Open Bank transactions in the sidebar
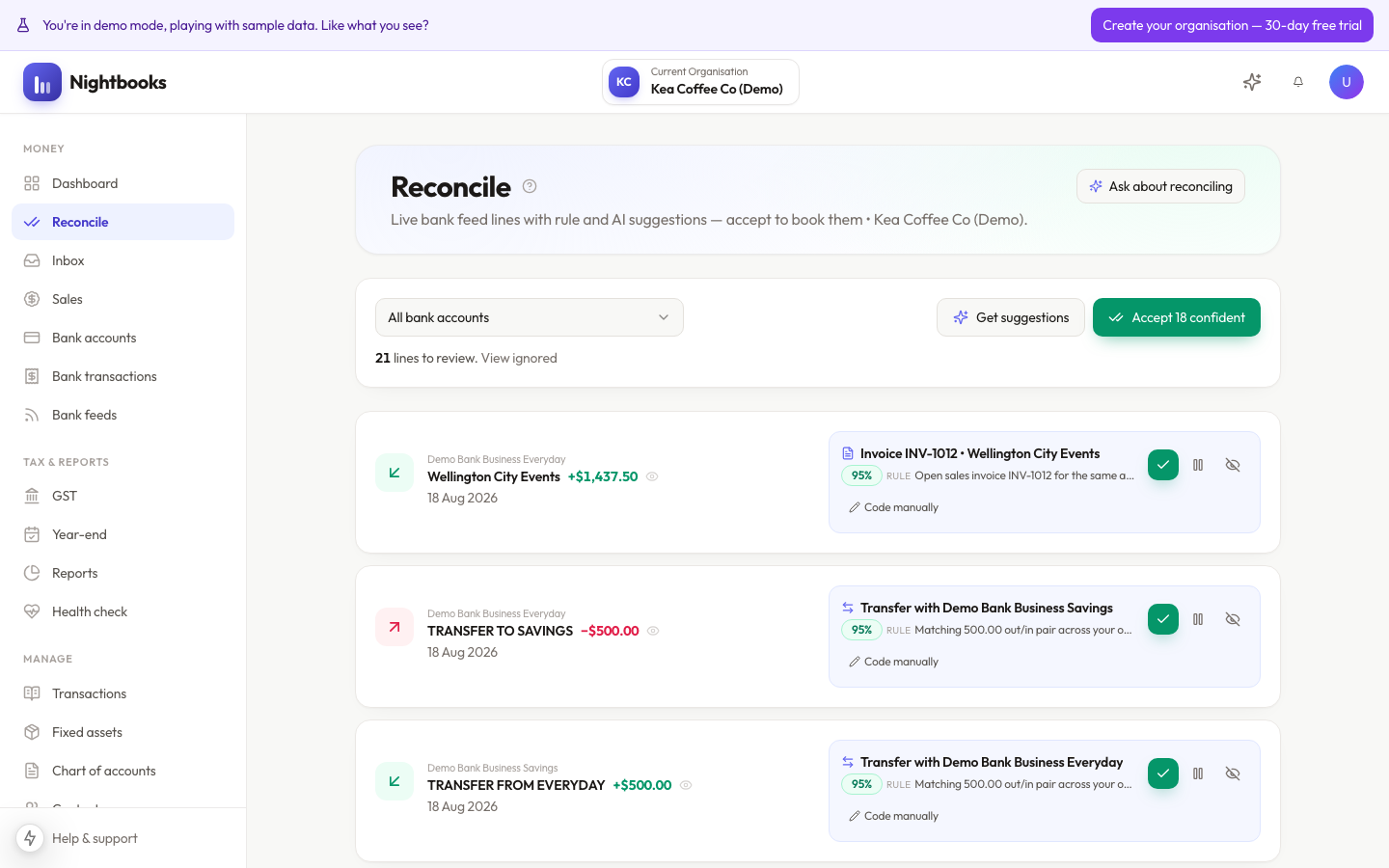Image resolution: width=1389 pixels, height=868 pixels. (x=123, y=376)
